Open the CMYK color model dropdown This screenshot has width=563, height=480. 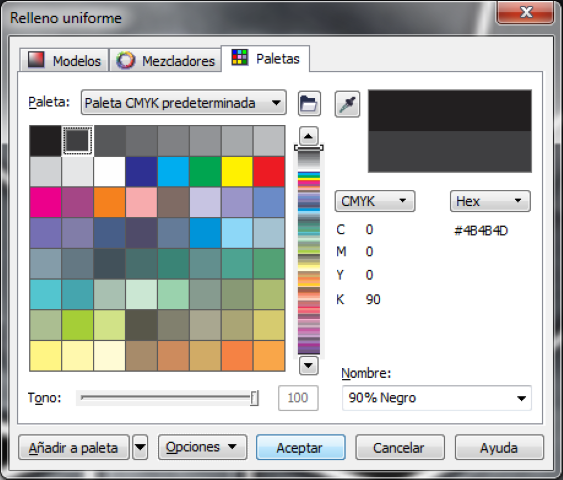pos(375,201)
